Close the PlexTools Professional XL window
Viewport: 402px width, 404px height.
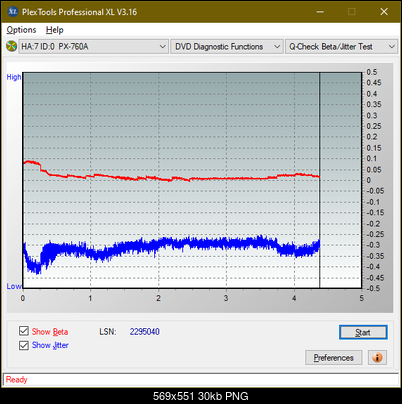click(x=384, y=12)
